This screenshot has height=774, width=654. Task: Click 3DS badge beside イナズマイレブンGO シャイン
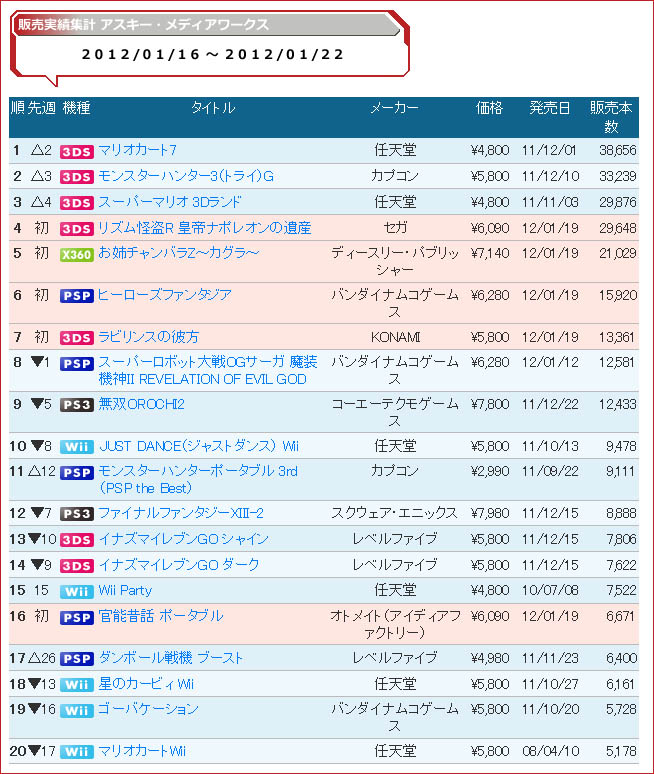click(x=77, y=540)
